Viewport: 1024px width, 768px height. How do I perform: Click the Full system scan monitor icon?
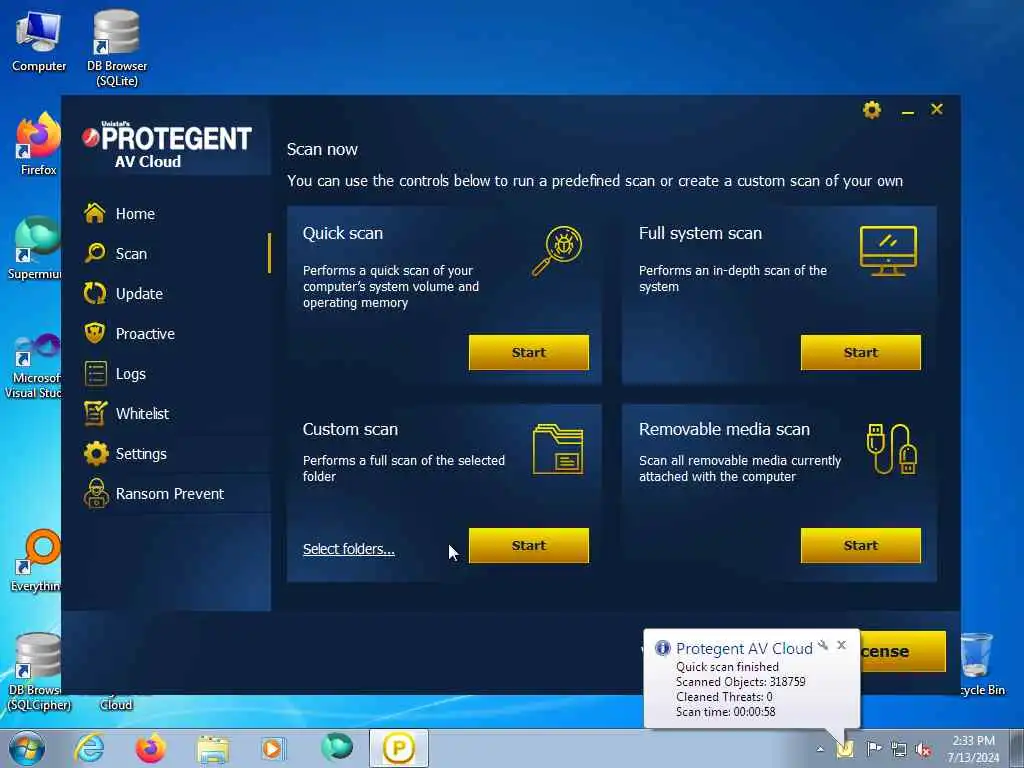888,251
